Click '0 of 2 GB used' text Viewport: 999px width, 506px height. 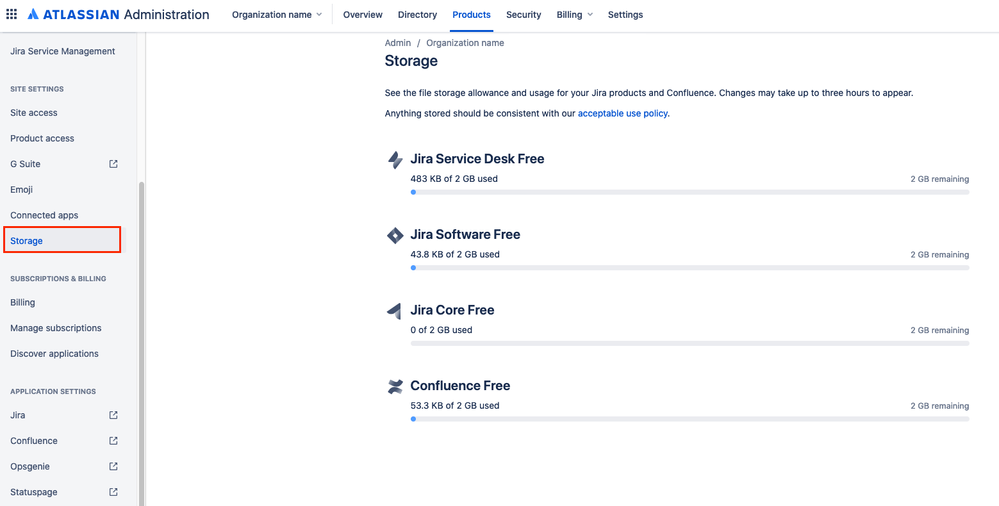point(442,330)
